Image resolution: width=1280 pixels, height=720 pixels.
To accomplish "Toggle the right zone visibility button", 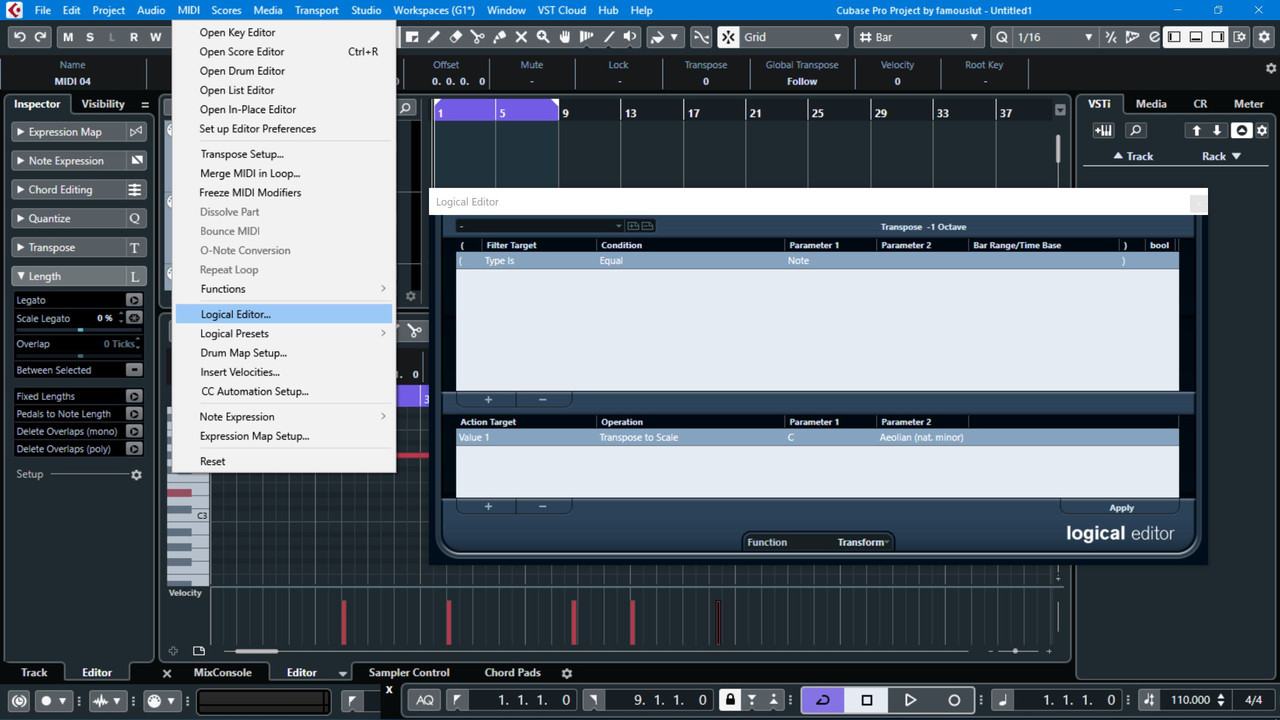I will (x=1218, y=37).
